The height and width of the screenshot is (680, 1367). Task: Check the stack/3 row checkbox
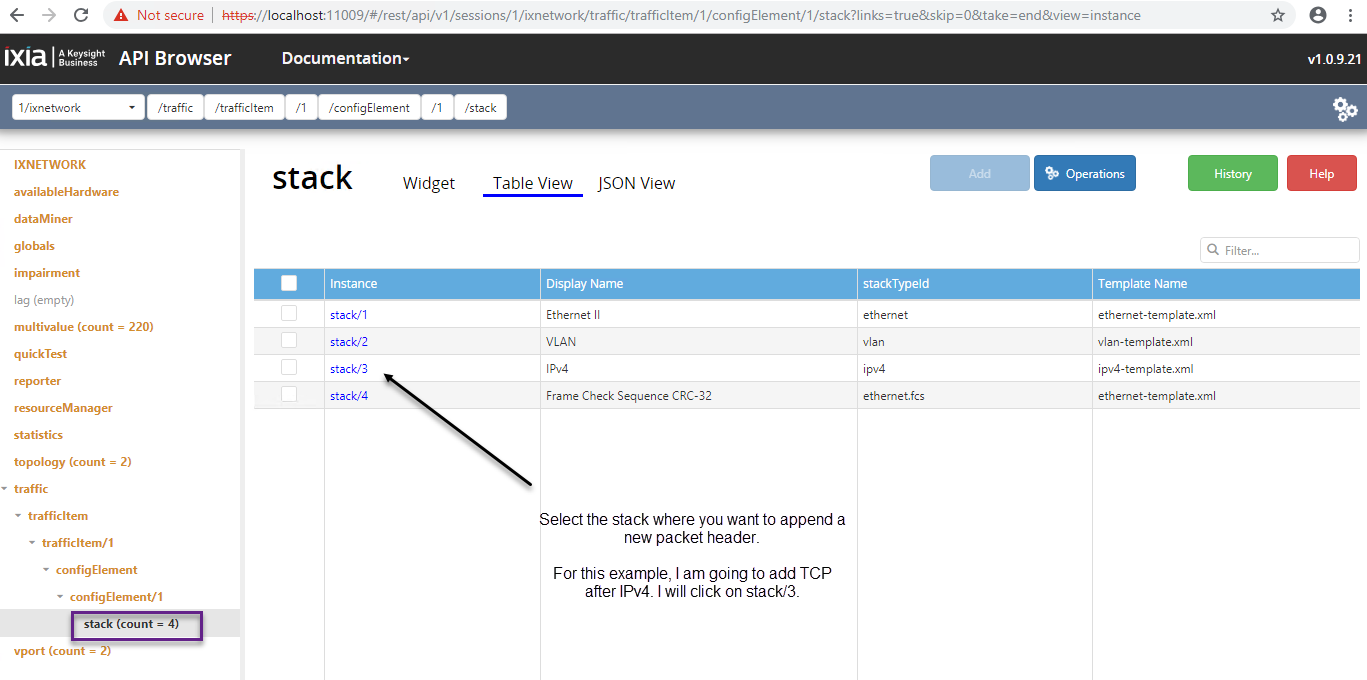[x=289, y=368]
